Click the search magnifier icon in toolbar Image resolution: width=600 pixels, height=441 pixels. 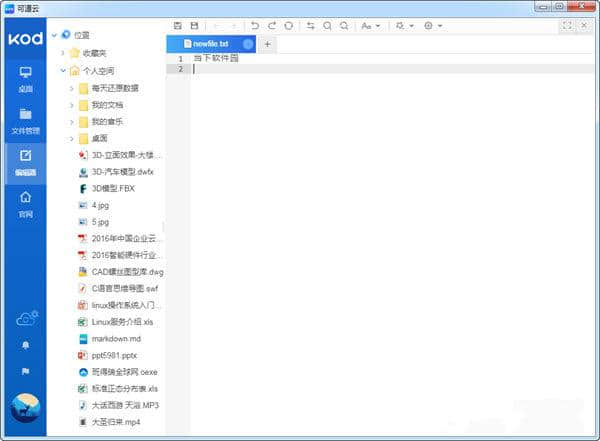(327, 25)
